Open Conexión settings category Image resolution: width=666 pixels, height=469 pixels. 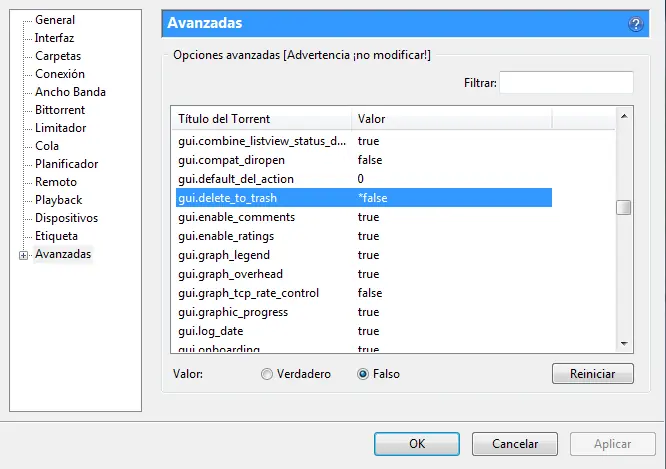click(60, 74)
